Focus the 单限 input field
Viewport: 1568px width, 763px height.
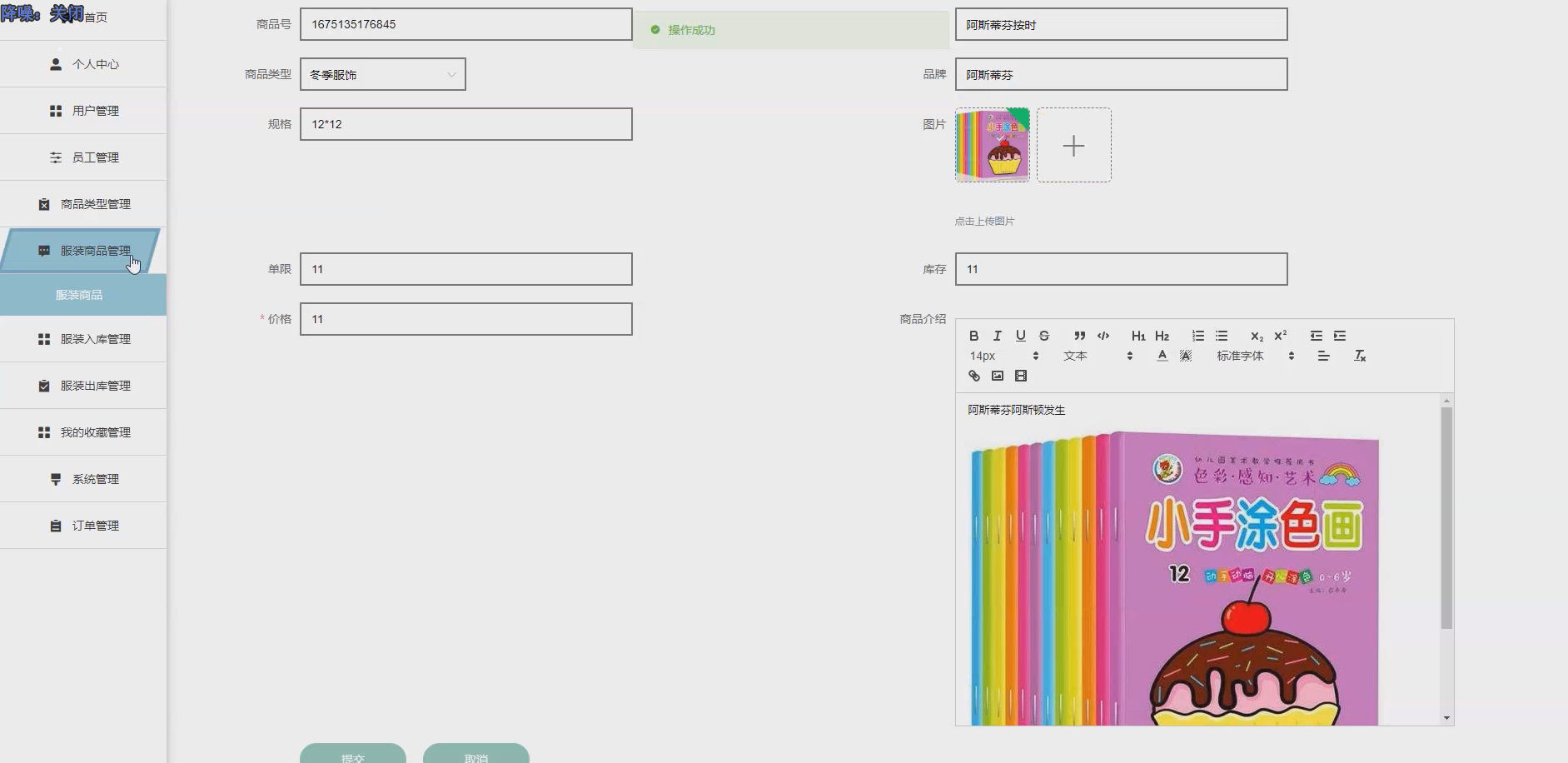465,269
